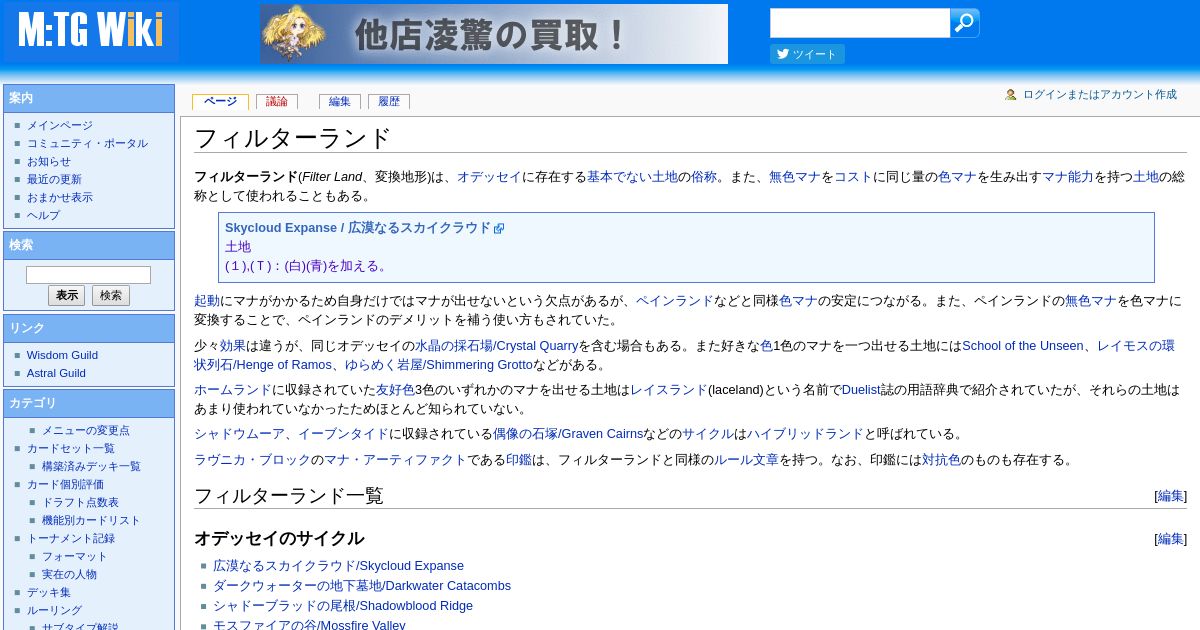The height and width of the screenshot is (630, 1200).
Task: Click ハイブリッドランド link
Action: [x=805, y=434]
